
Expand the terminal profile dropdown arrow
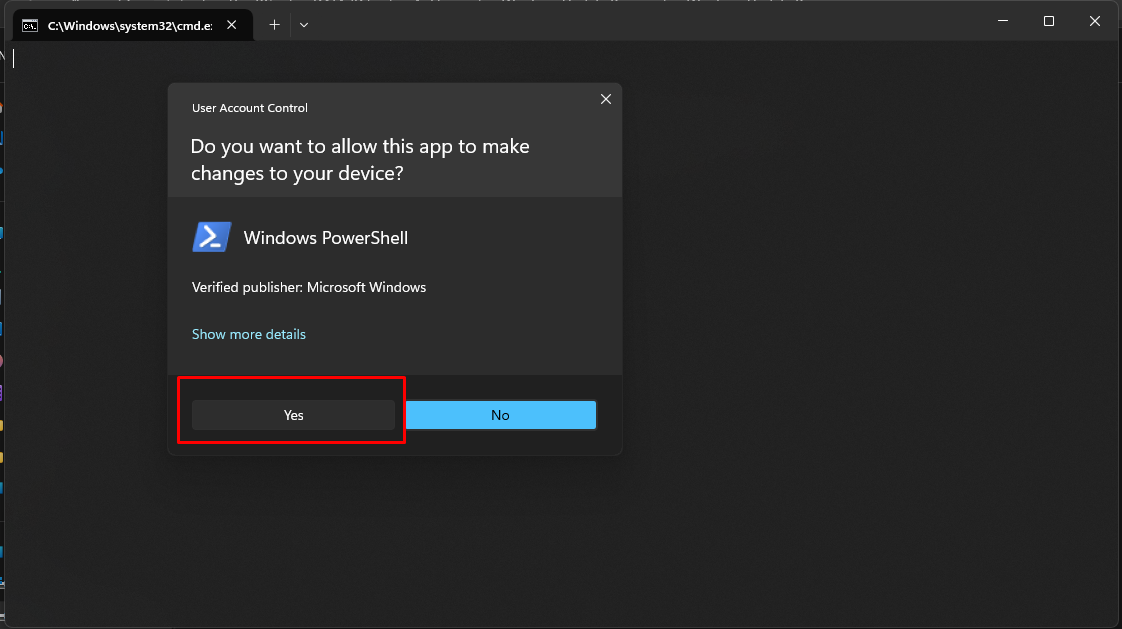coord(304,25)
